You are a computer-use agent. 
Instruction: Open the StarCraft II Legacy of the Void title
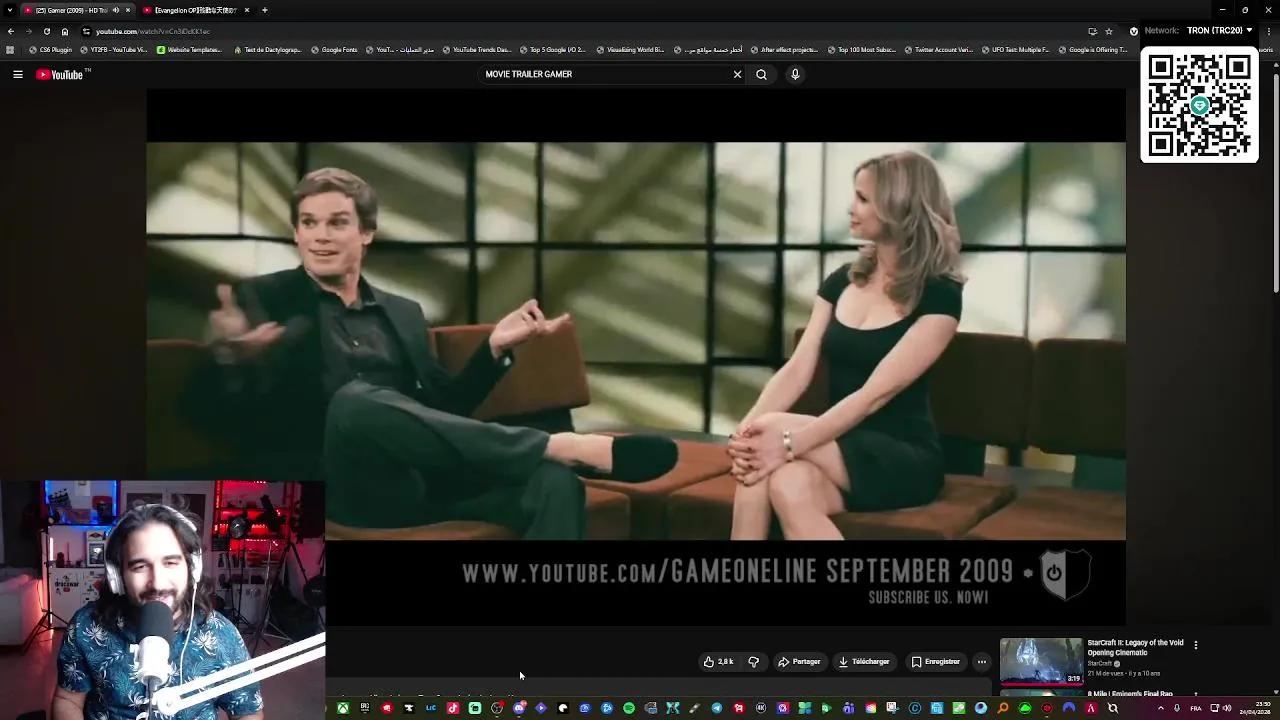[1135, 647]
